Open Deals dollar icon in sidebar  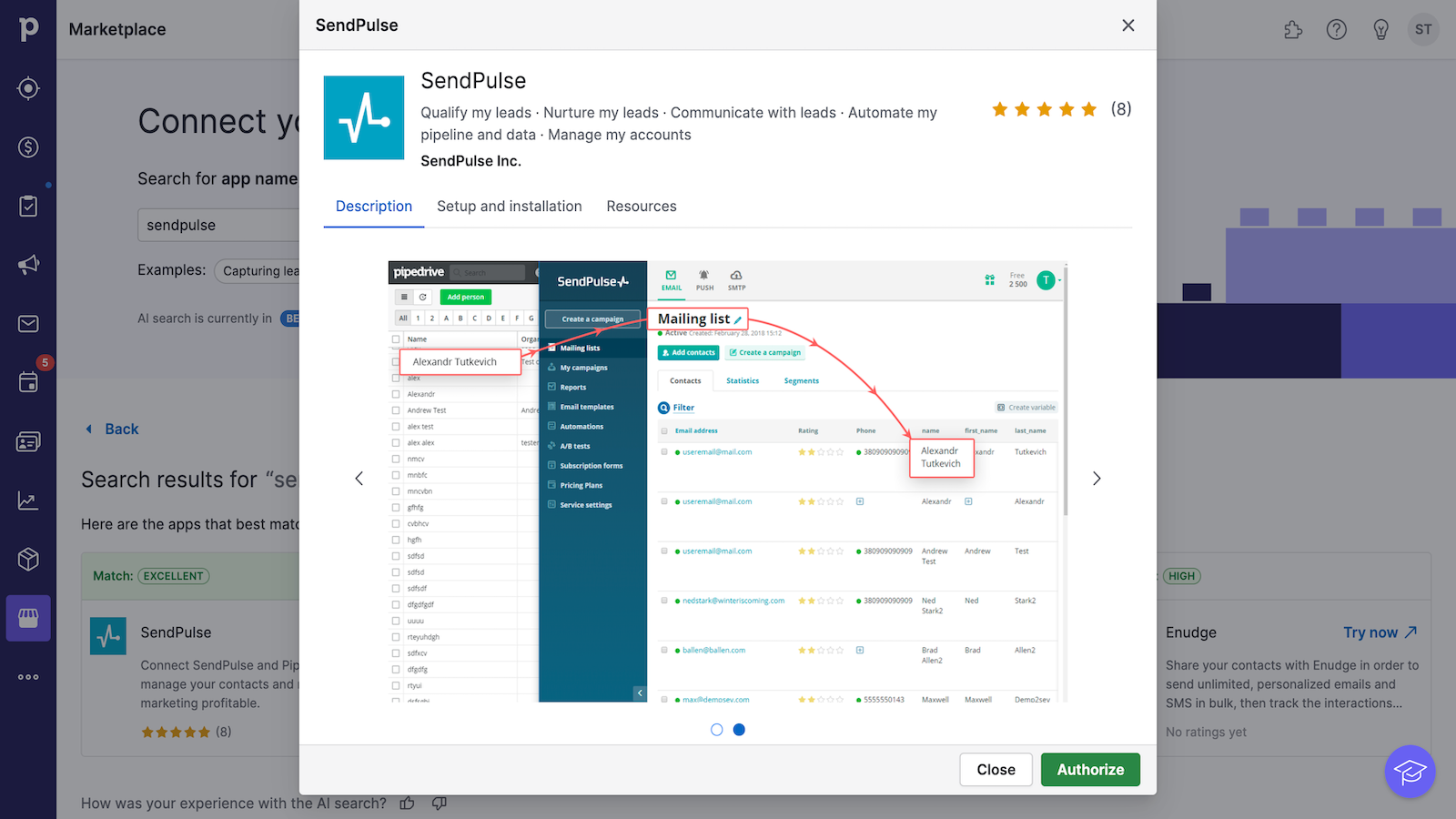point(28,147)
